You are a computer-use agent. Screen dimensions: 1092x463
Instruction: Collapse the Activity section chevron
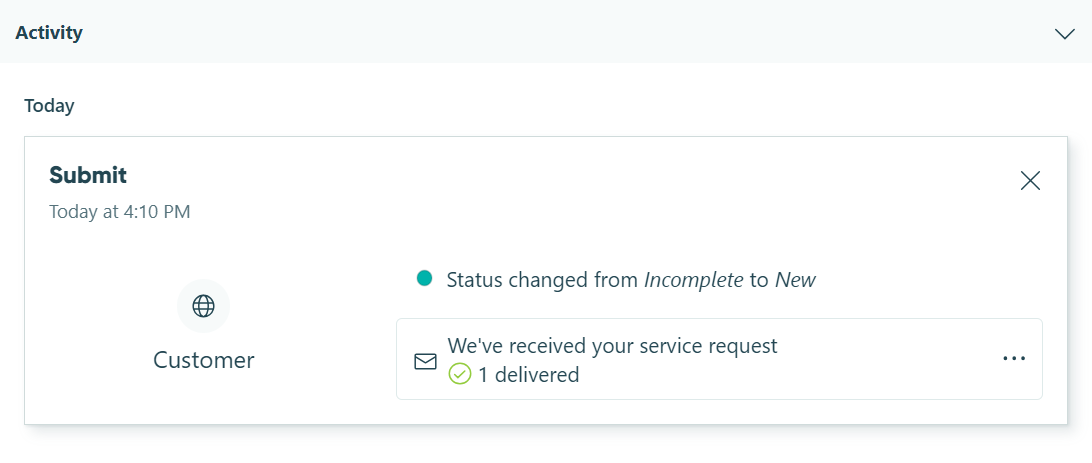[1065, 33]
